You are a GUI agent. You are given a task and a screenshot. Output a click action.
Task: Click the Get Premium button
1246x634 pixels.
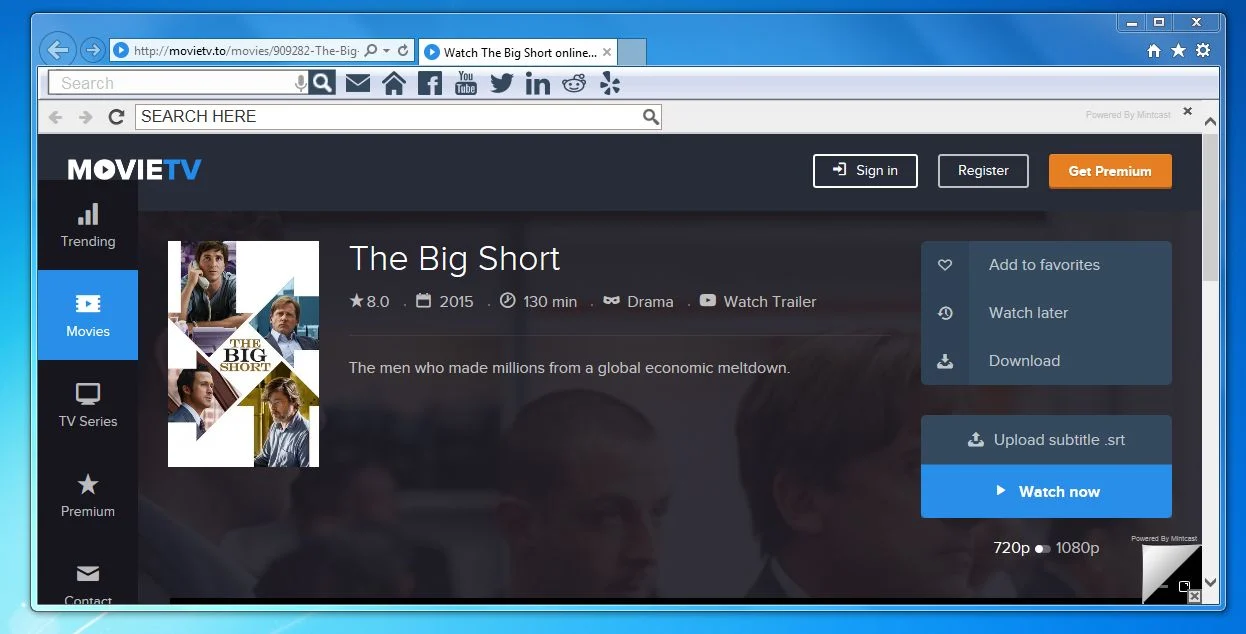click(1110, 171)
